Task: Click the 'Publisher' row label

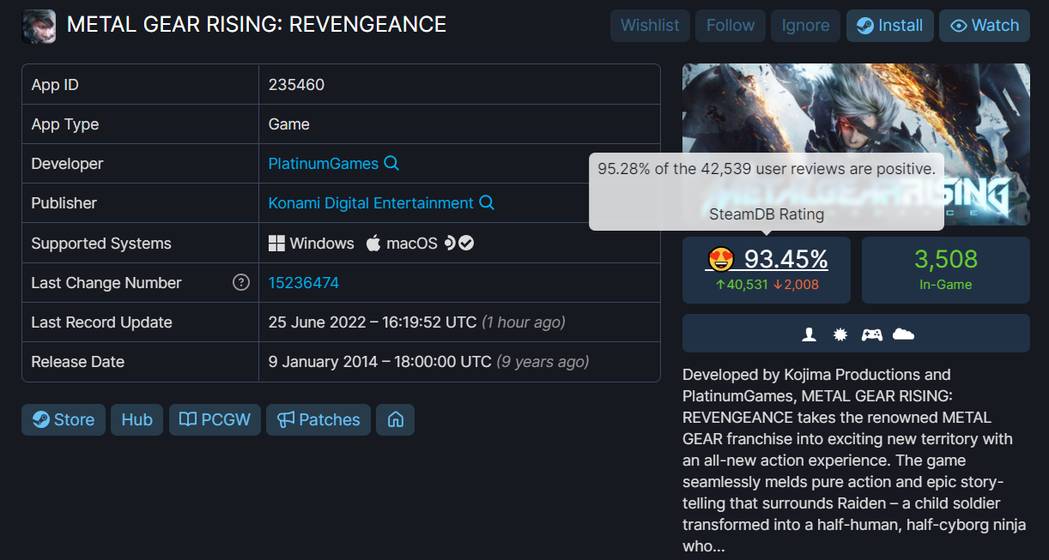Action: 64,203
